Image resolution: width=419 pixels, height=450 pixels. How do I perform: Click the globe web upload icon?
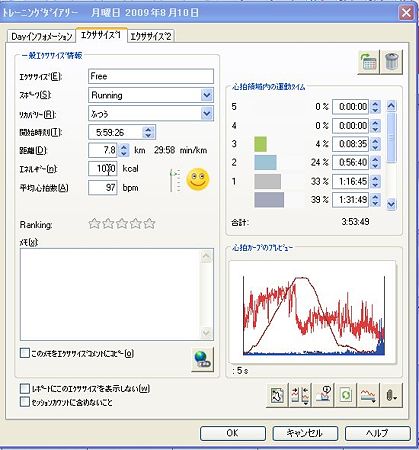[x=203, y=360]
